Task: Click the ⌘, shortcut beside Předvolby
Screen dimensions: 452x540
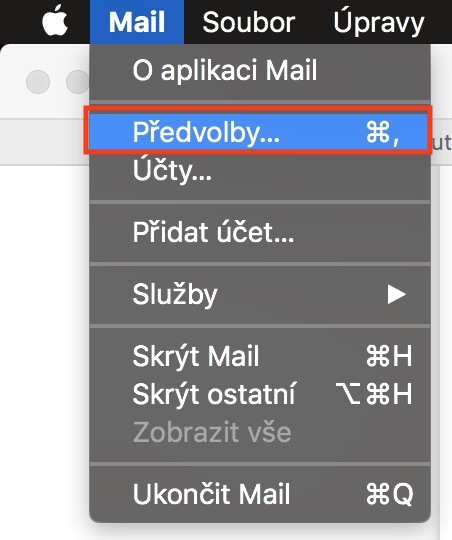Action: (382, 132)
